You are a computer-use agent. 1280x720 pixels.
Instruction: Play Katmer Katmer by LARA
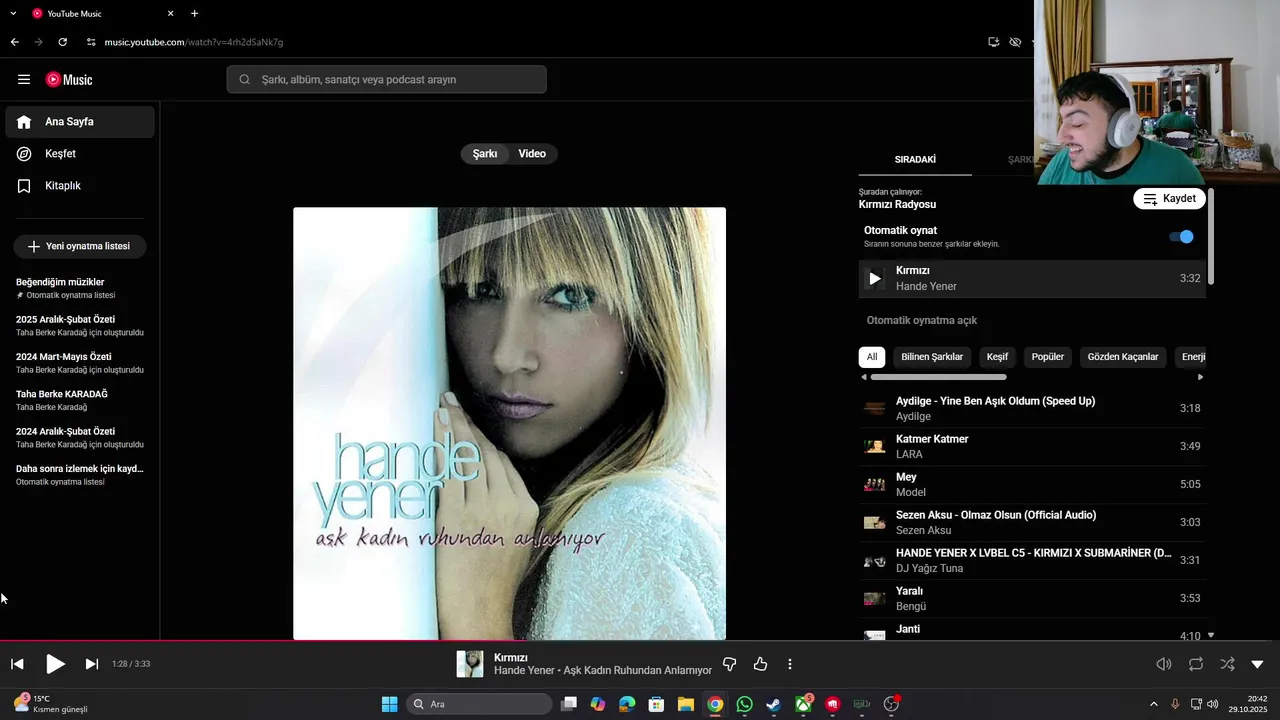[x=1032, y=446]
